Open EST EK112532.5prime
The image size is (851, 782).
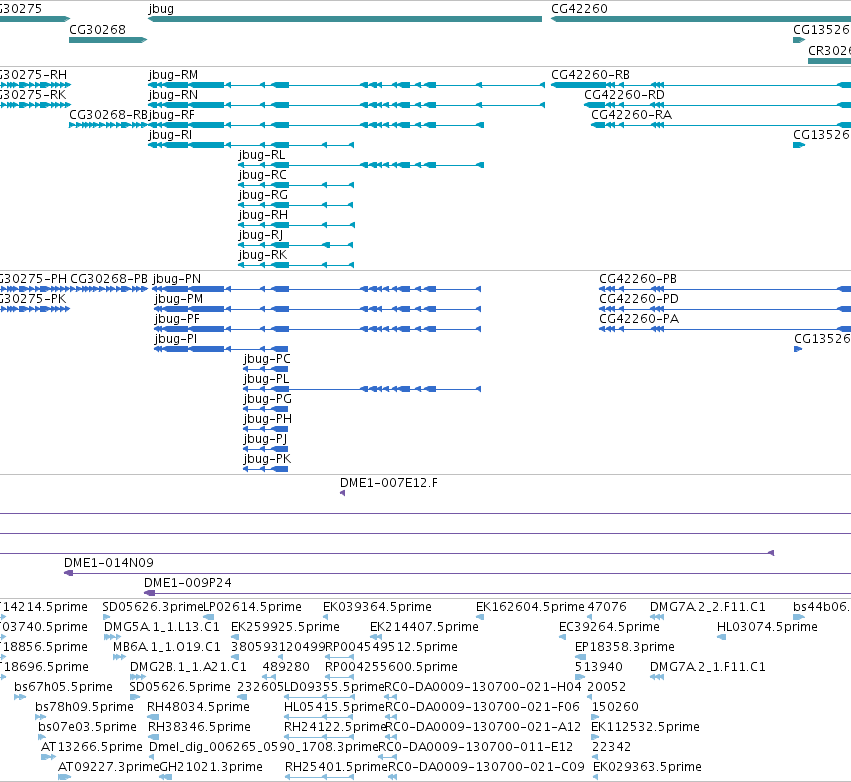pos(645,727)
